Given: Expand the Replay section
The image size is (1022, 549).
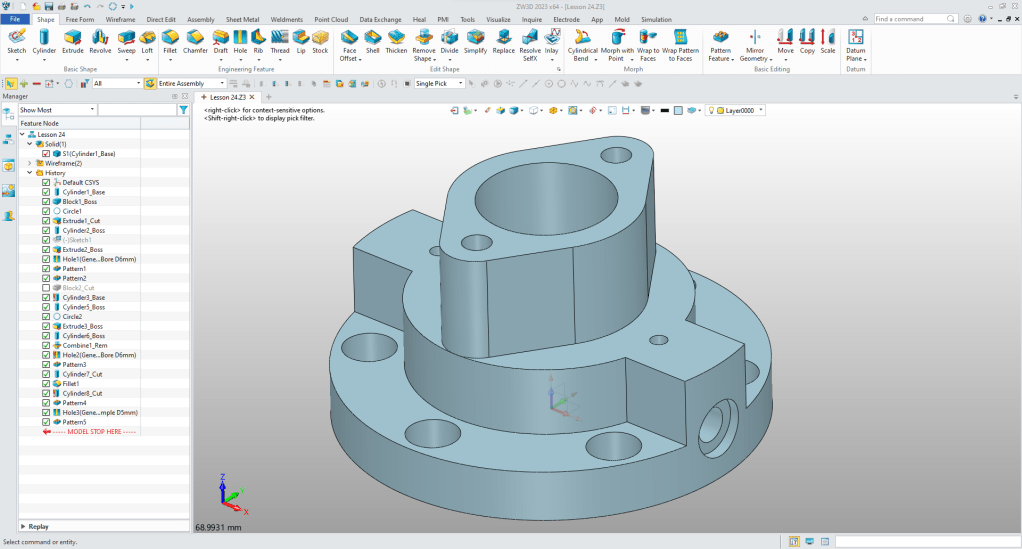Looking at the screenshot, I should pos(23,526).
